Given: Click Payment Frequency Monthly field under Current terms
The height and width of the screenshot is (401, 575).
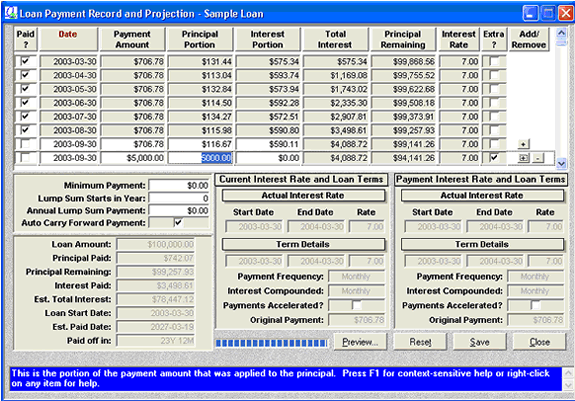Looking at the screenshot, I should click(356, 276).
